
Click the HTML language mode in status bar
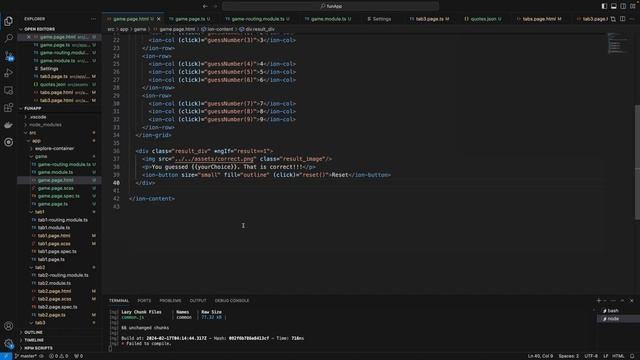618,356
